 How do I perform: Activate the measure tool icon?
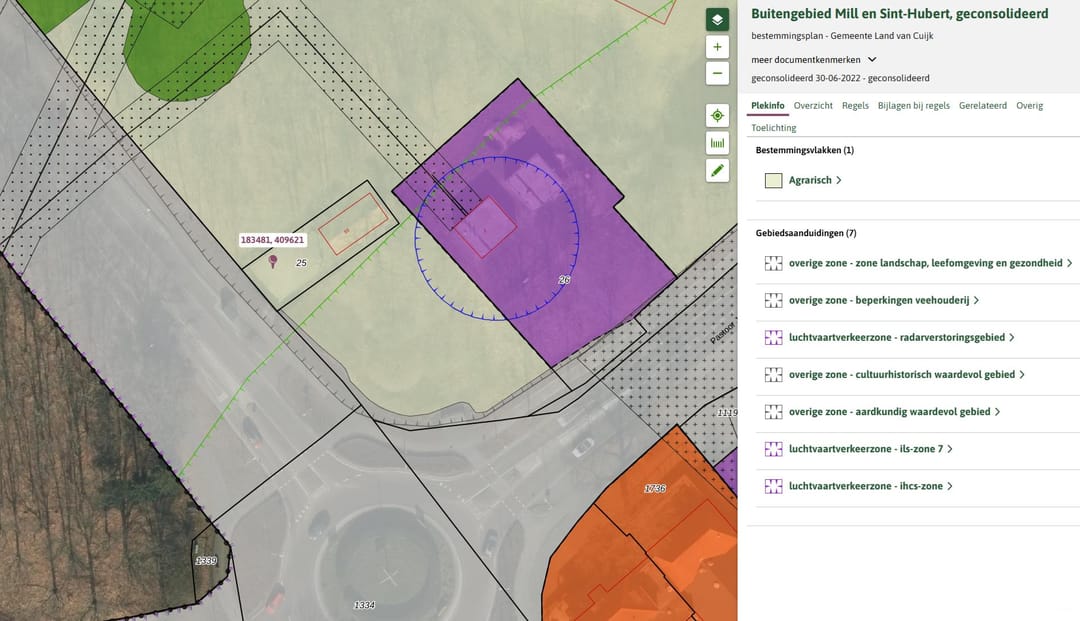coord(717,143)
